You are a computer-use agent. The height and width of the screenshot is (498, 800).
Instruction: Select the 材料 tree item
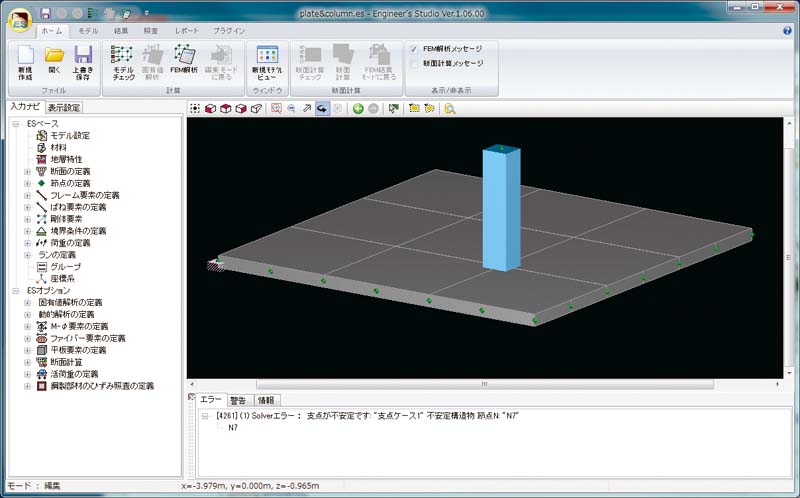click(x=59, y=147)
